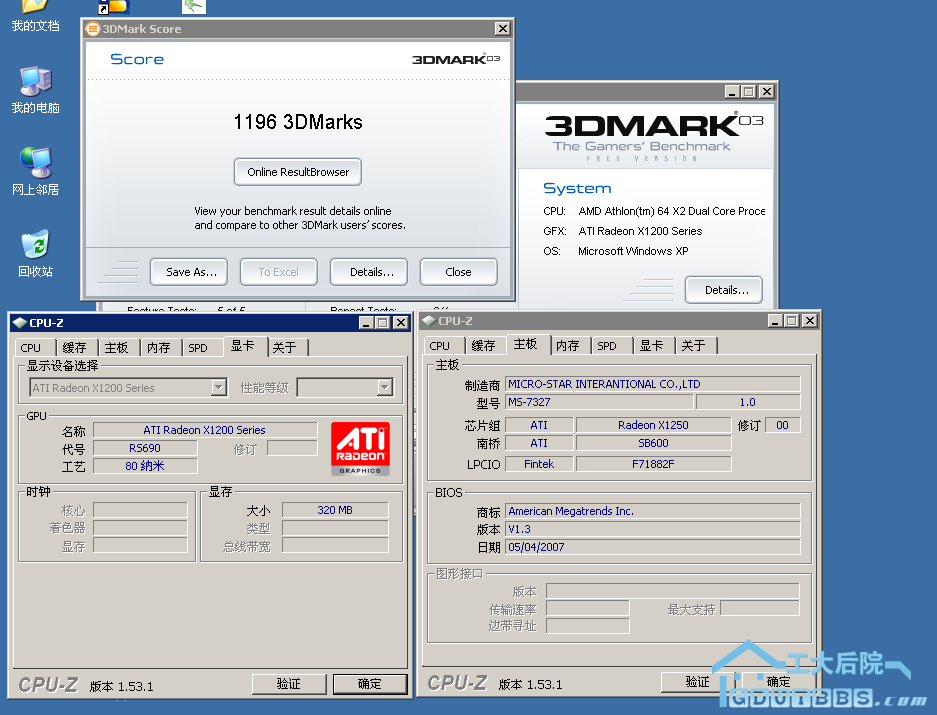937x715 pixels.
Task: Open the display device selection dropdown
Action: pyautogui.click(x=219, y=387)
